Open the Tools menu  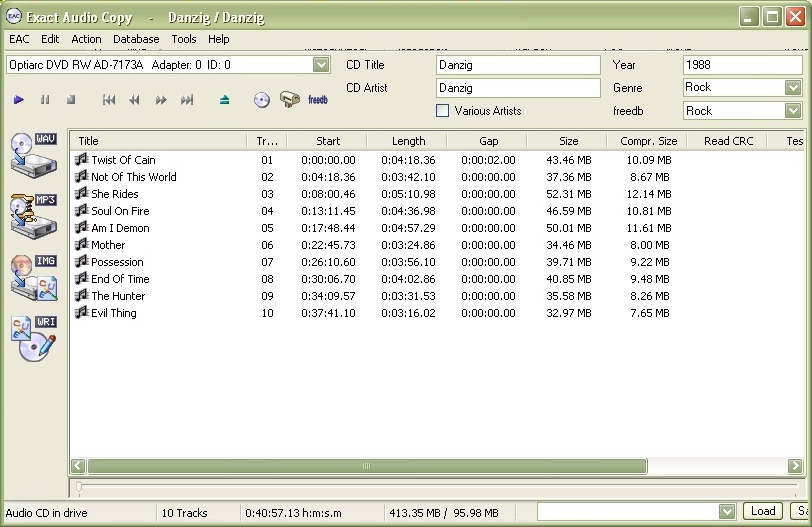click(184, 39)
